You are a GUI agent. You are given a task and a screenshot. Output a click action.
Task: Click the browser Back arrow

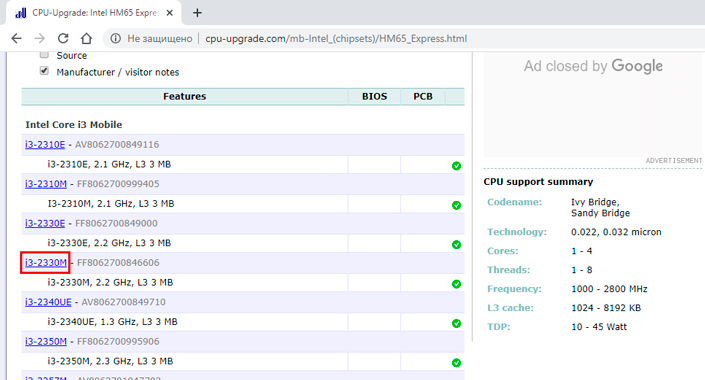point(17,39)
